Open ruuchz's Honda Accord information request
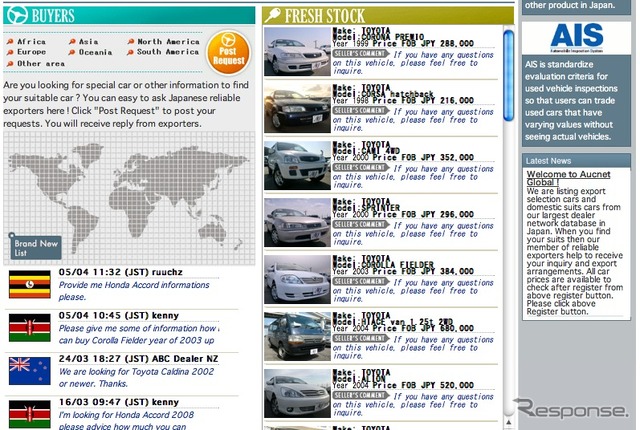This screenshot has height=430, width=640. click(134, 290)
